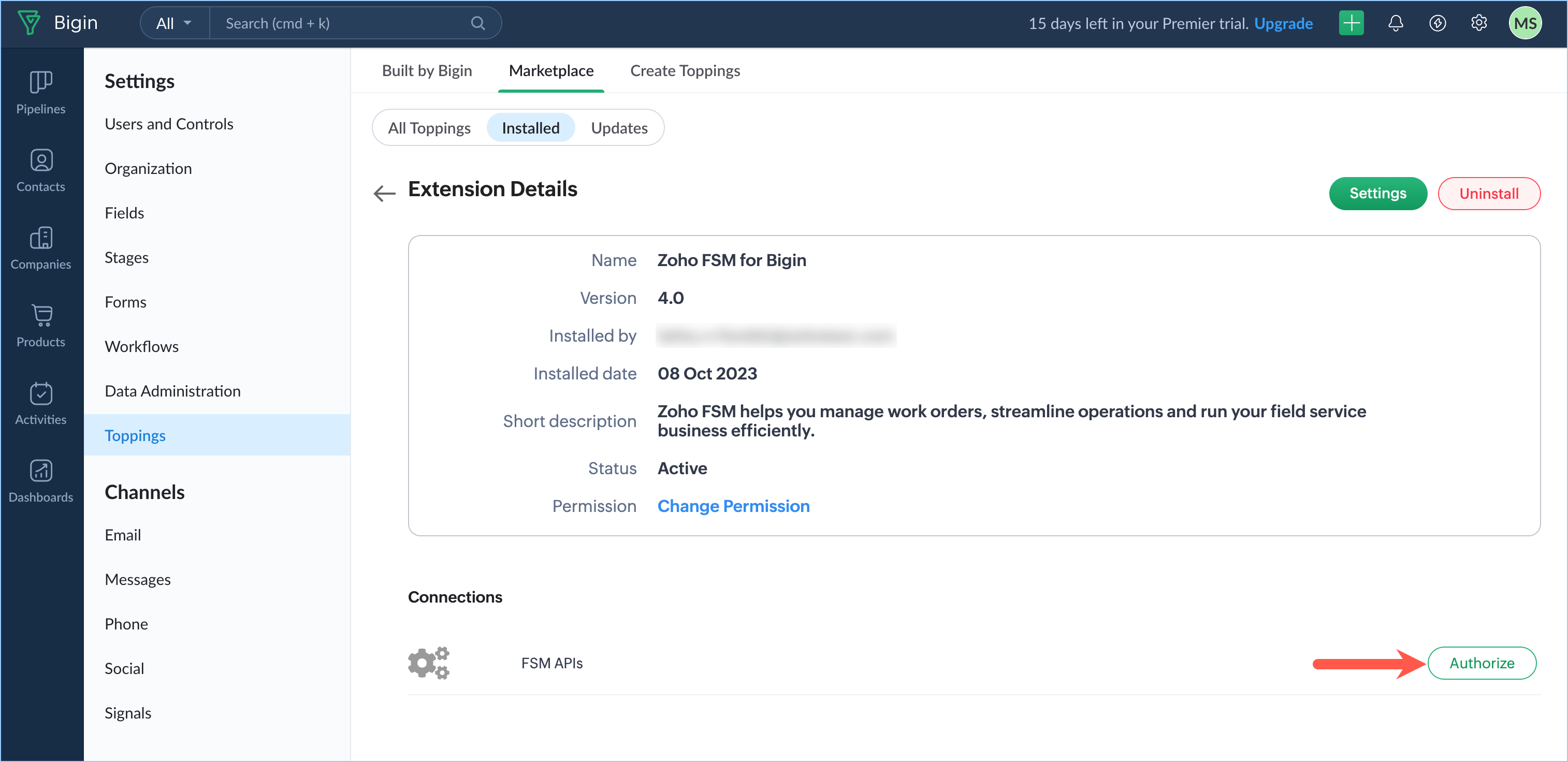1568x762 pixels.
Task: View the Updates filter
Action: 619,128
